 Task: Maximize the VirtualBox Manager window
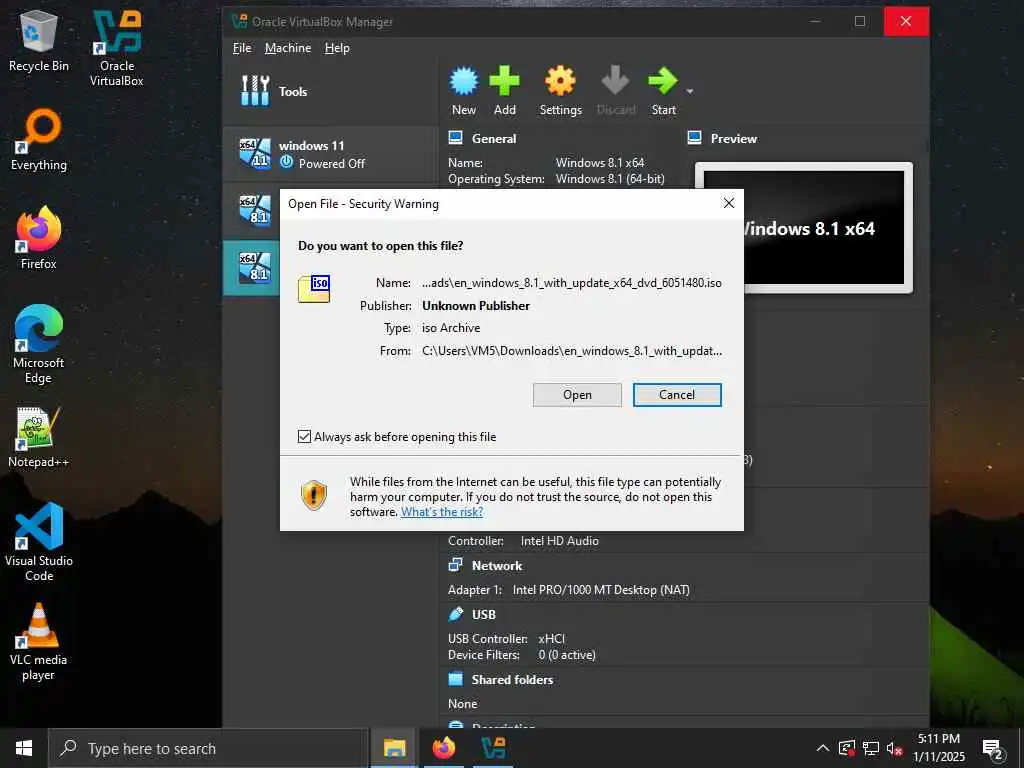860,21
